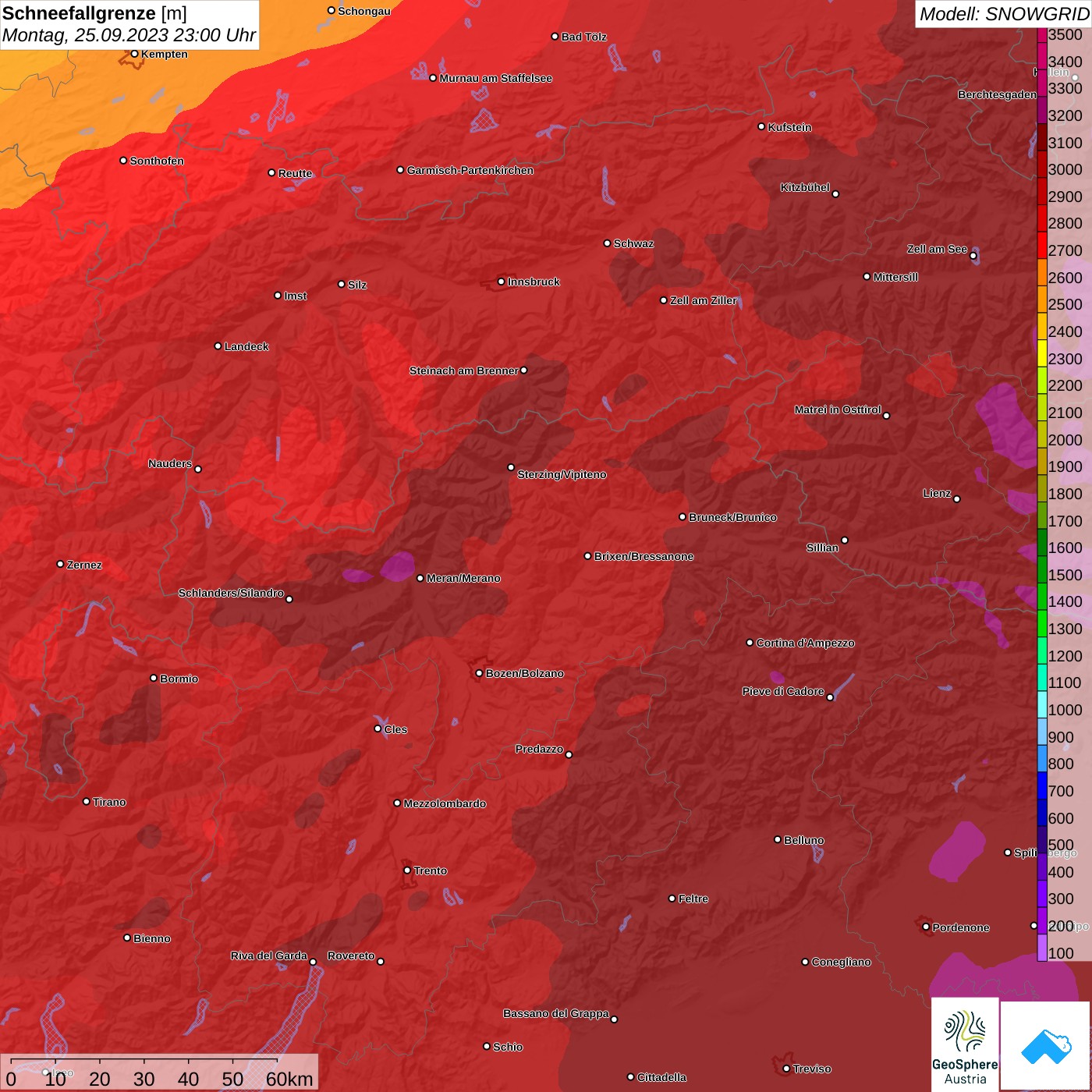
Task: Click the Trento city marker
Action: click(407, 870)
